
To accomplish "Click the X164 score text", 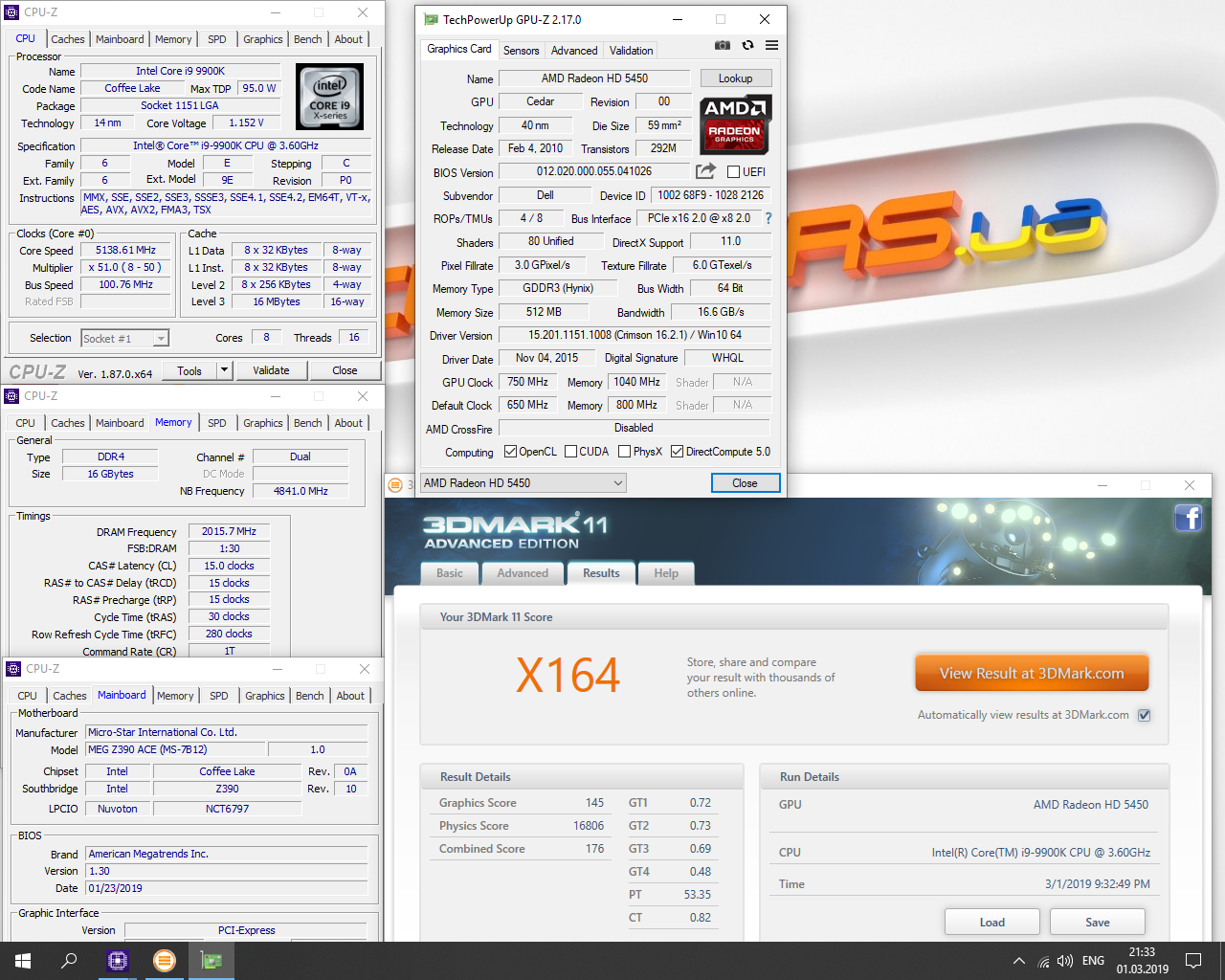I will pyautogui.click(x=568, y=676).
